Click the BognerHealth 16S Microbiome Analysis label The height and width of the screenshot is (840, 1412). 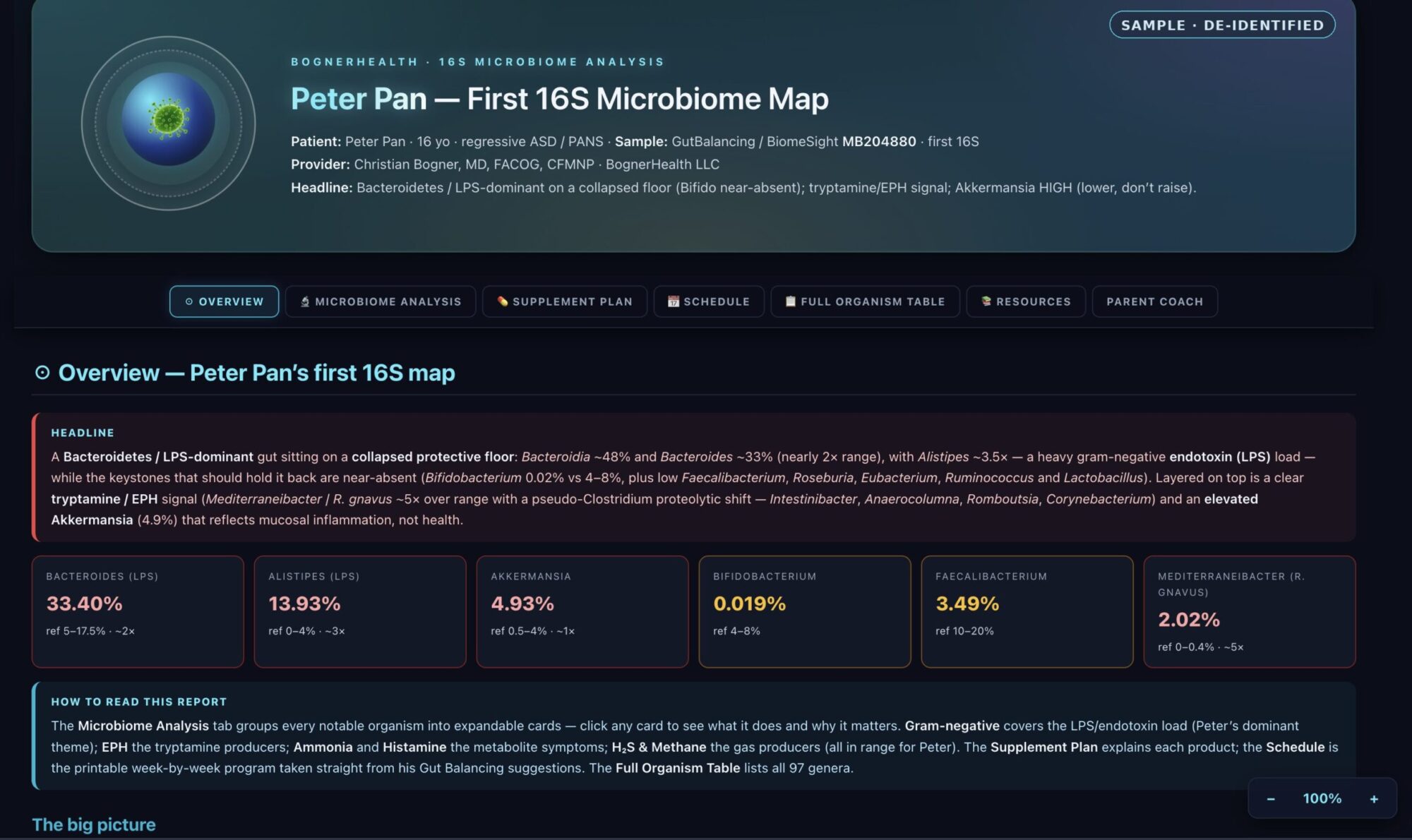pyautogui.click(x=478, y=62)
